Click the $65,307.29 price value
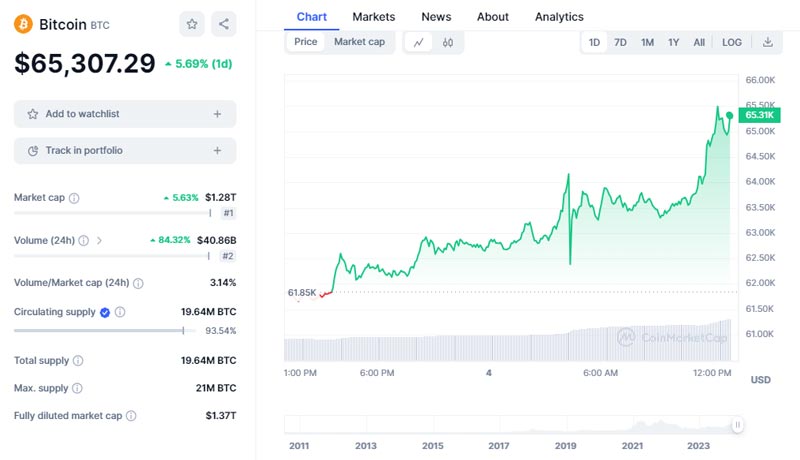The image size is (800, 460). (x=85, y=63)
